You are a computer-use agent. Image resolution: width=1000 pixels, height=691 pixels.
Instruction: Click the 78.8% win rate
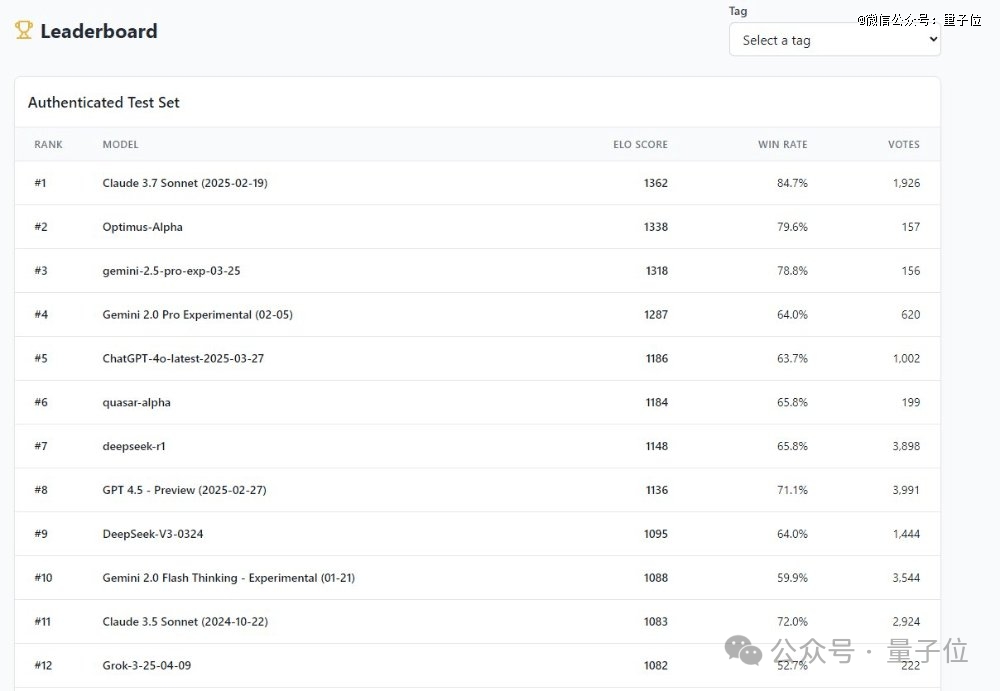(792, 271)
